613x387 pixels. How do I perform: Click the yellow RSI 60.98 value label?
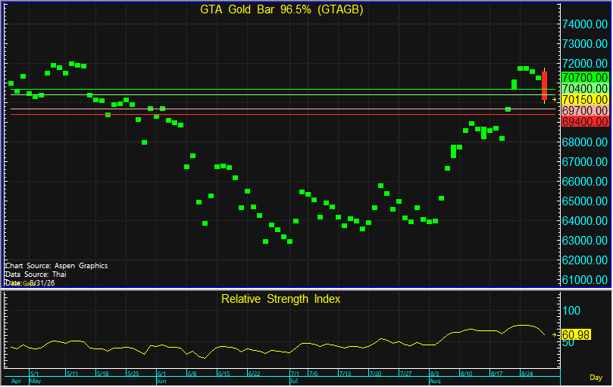click(576, 335)
